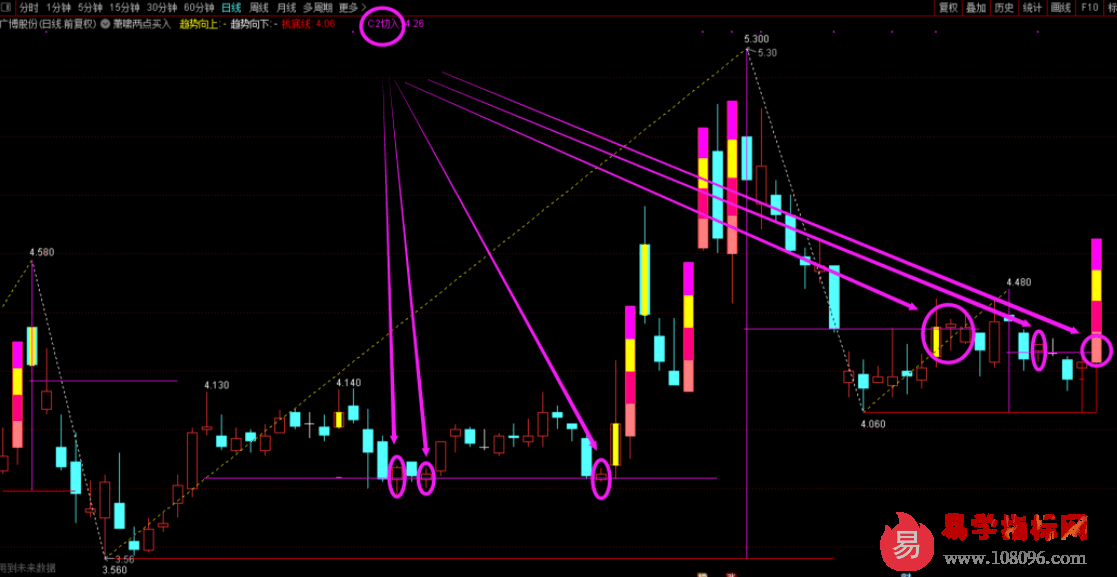Select the 30分钟 period tab

coord(161,7)
